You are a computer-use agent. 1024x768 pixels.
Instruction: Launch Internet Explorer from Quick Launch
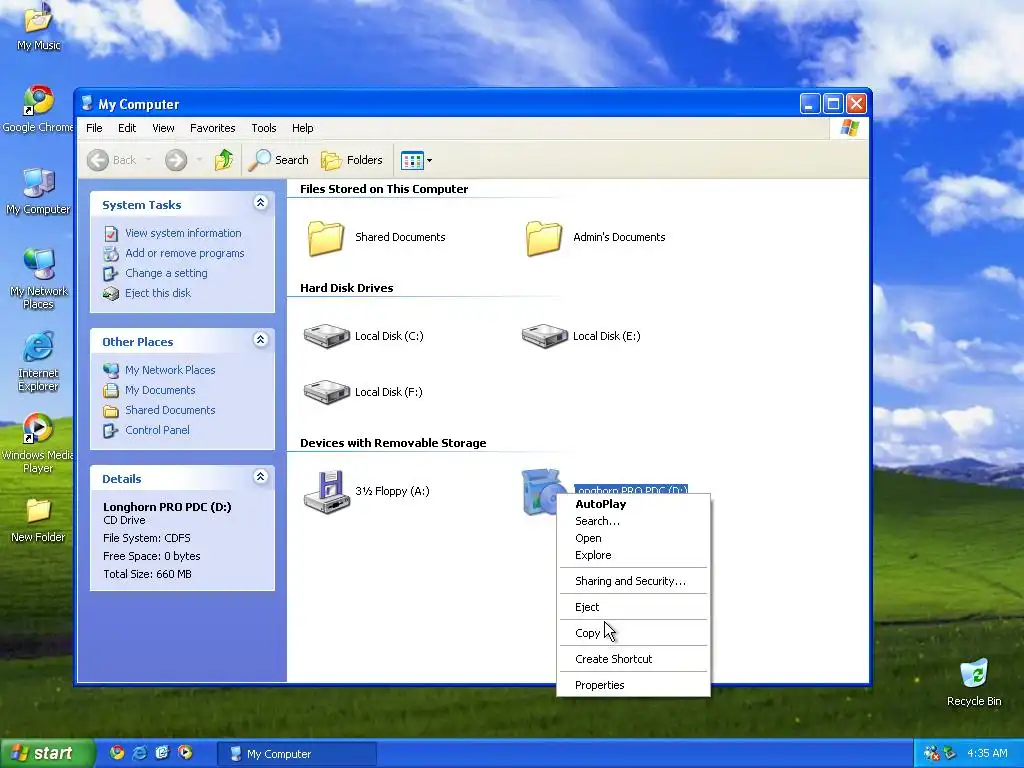[x=140, y=753]
